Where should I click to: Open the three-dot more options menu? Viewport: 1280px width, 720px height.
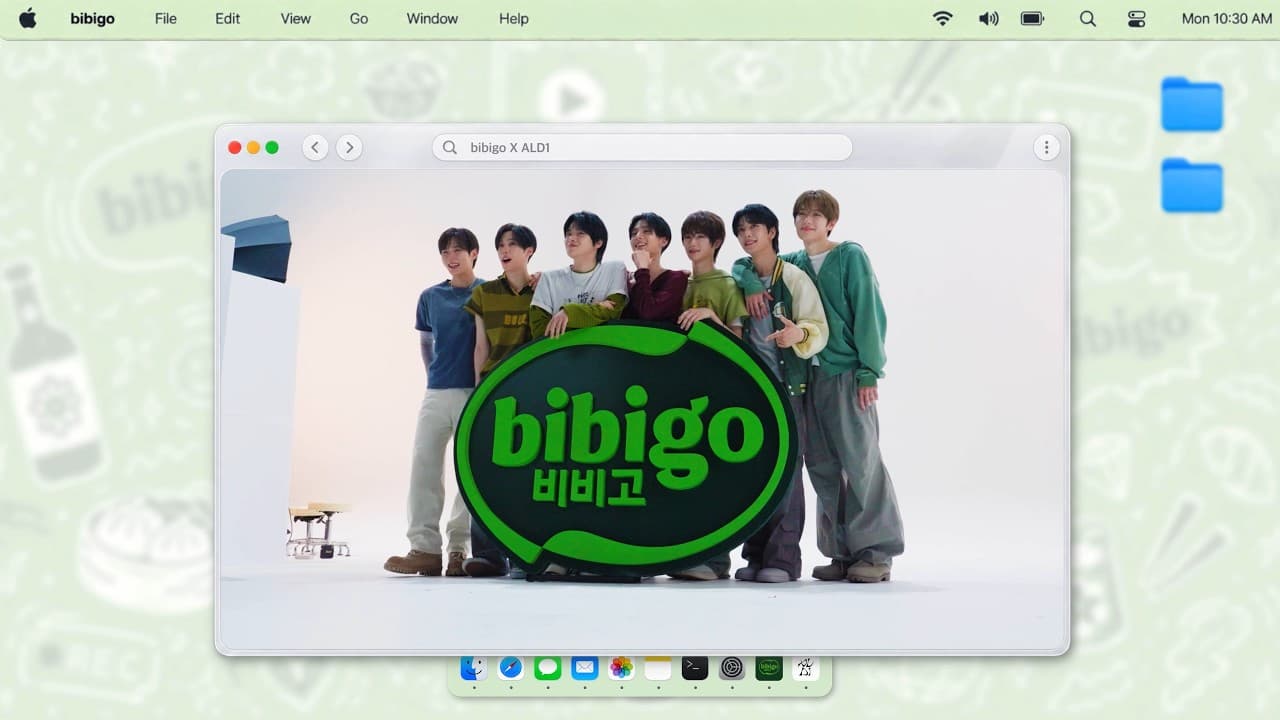(1046, 148)
